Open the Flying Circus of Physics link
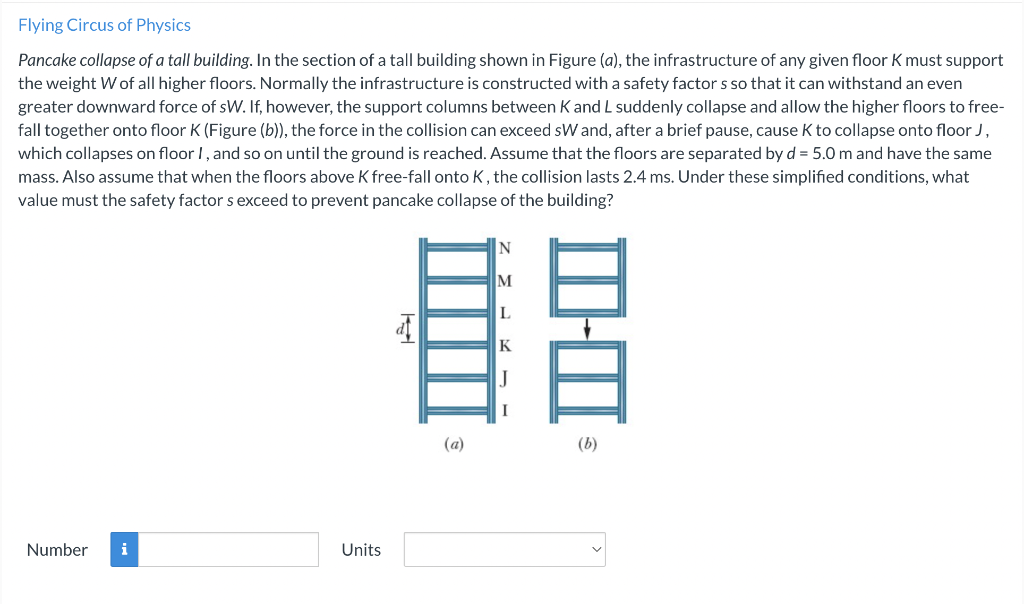1024x604 pixels. (x=104, y=24)
